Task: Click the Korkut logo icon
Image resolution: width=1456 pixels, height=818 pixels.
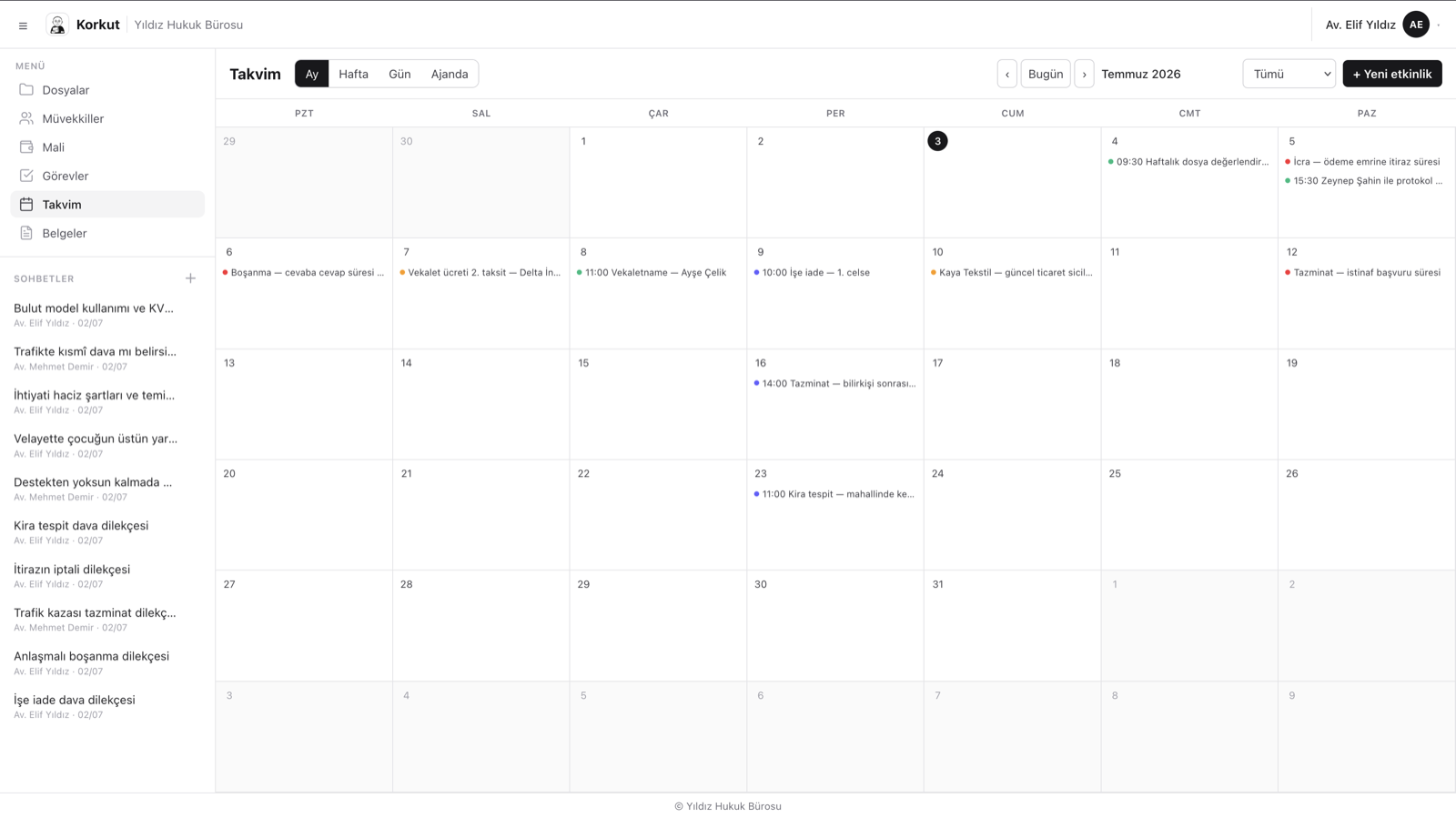Action: [x=57, y=25]
